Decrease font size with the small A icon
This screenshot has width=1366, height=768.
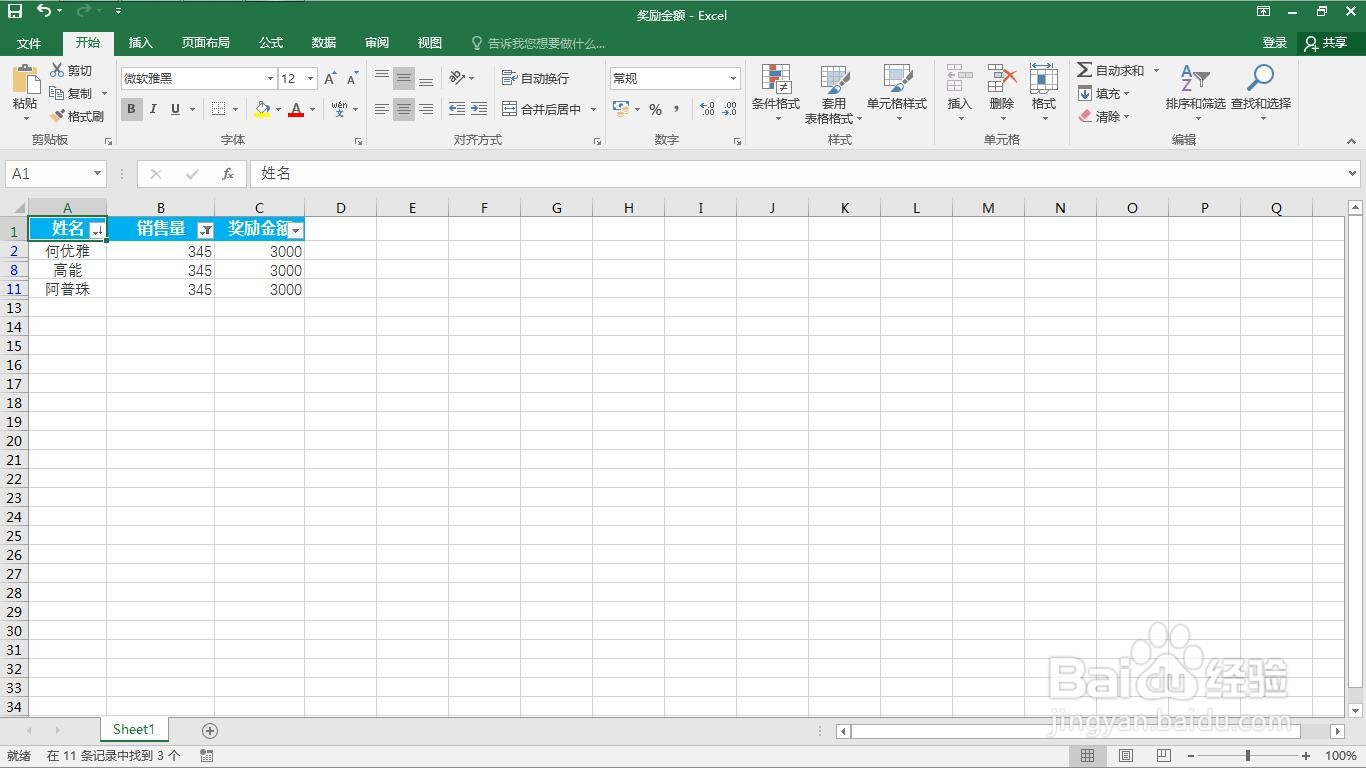352,78
